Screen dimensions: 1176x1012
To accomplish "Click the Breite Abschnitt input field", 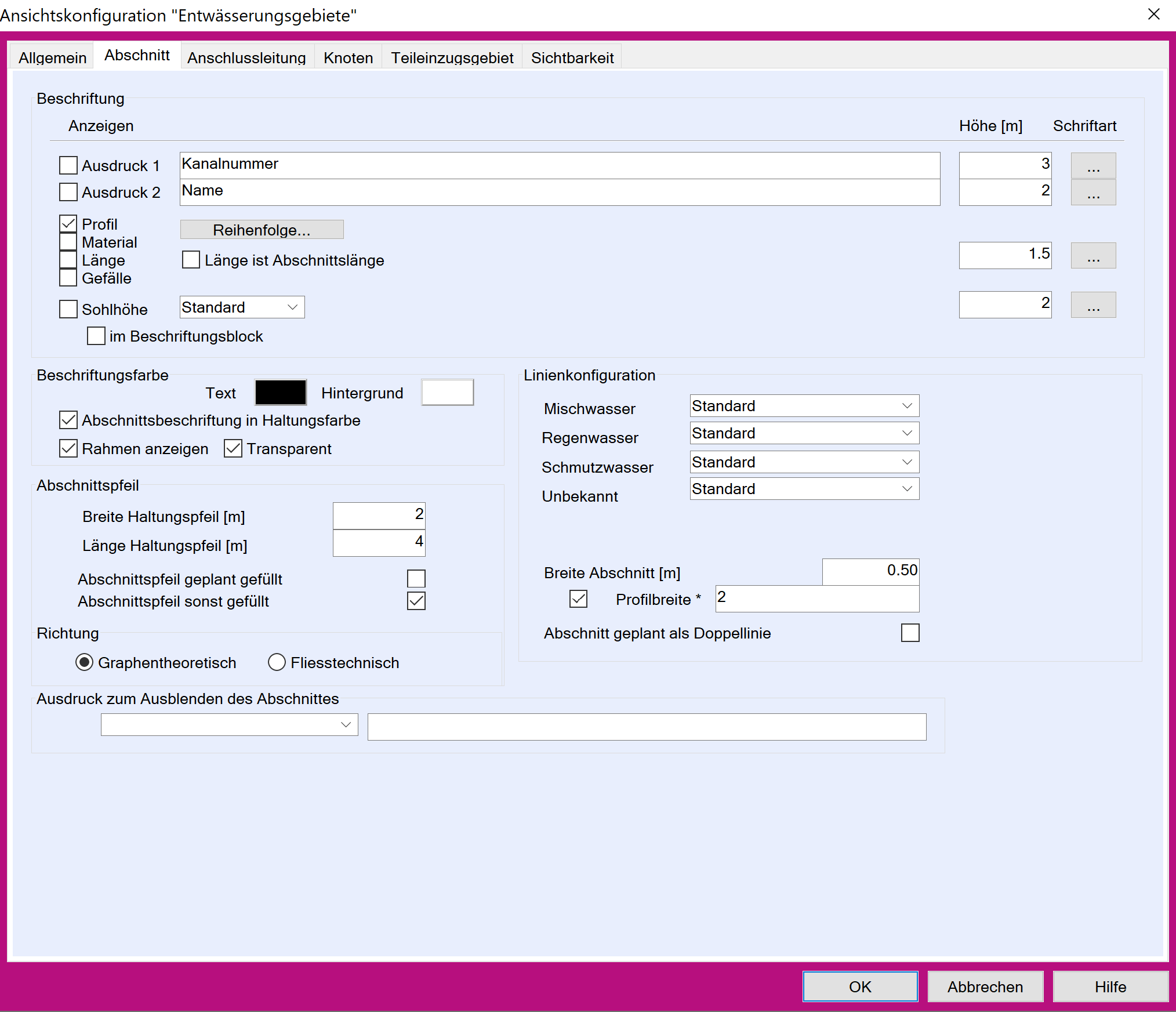I will 870,571.
